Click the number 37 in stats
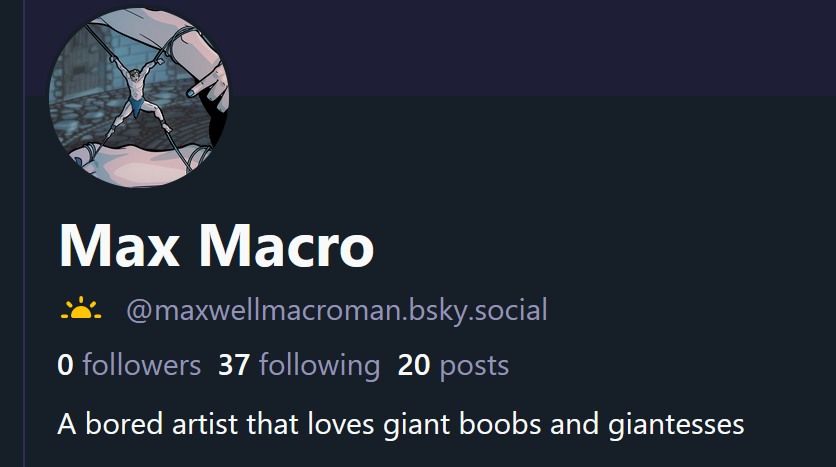The width and height of the screenshot is (836, 467). tap(234, 365)
